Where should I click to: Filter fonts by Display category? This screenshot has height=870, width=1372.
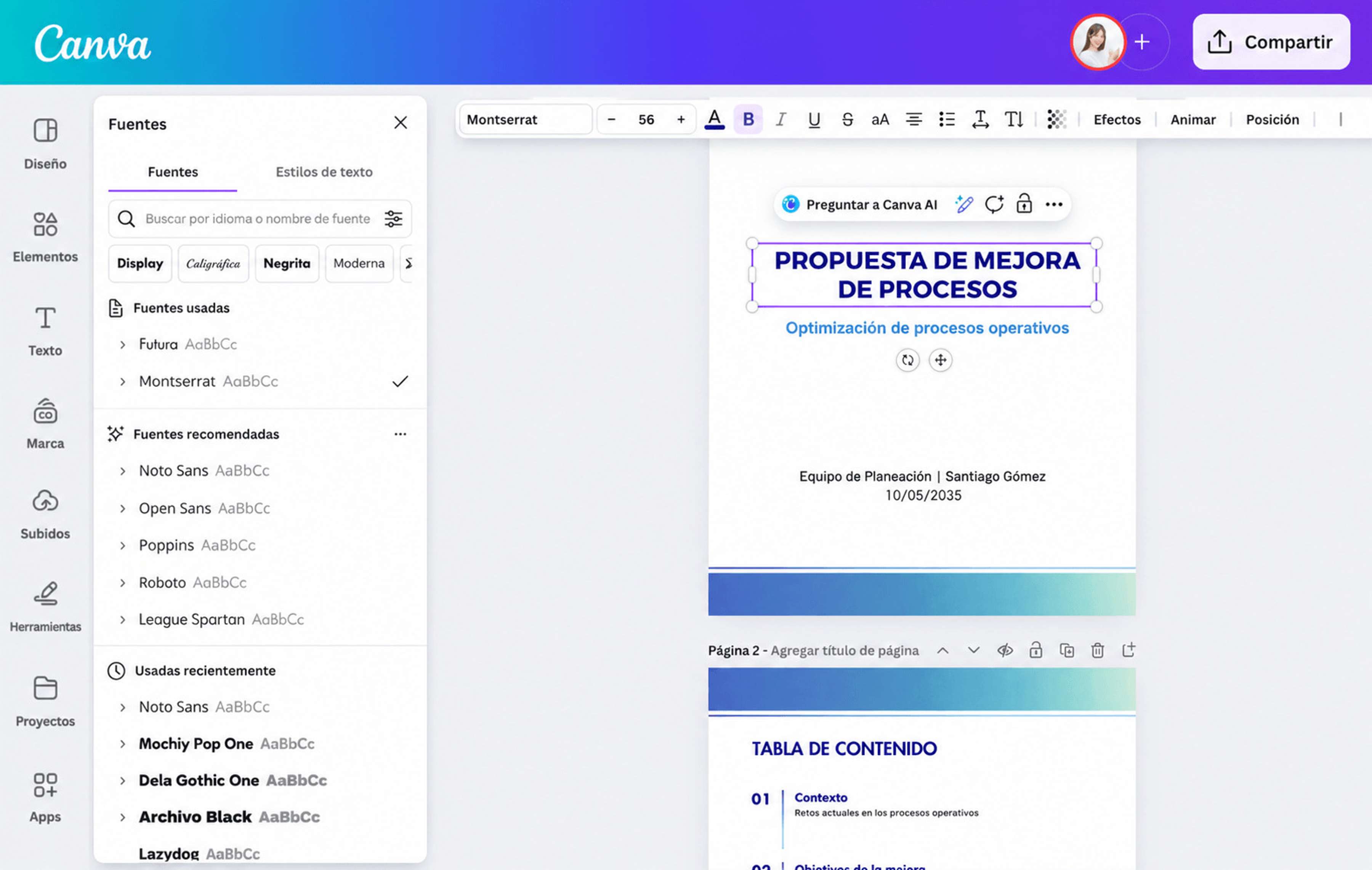140,263
